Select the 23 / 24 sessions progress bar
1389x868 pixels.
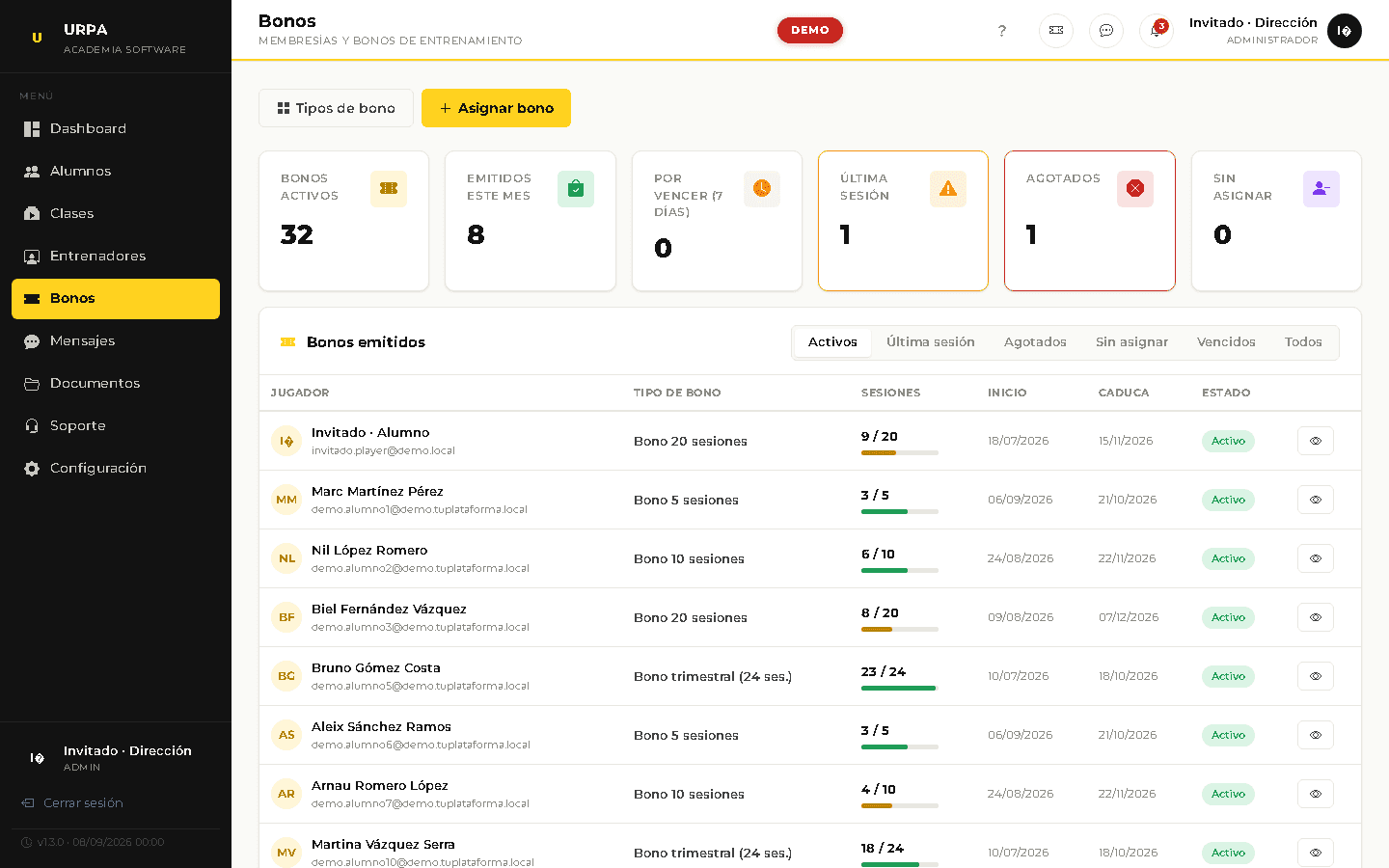(900, 688)
